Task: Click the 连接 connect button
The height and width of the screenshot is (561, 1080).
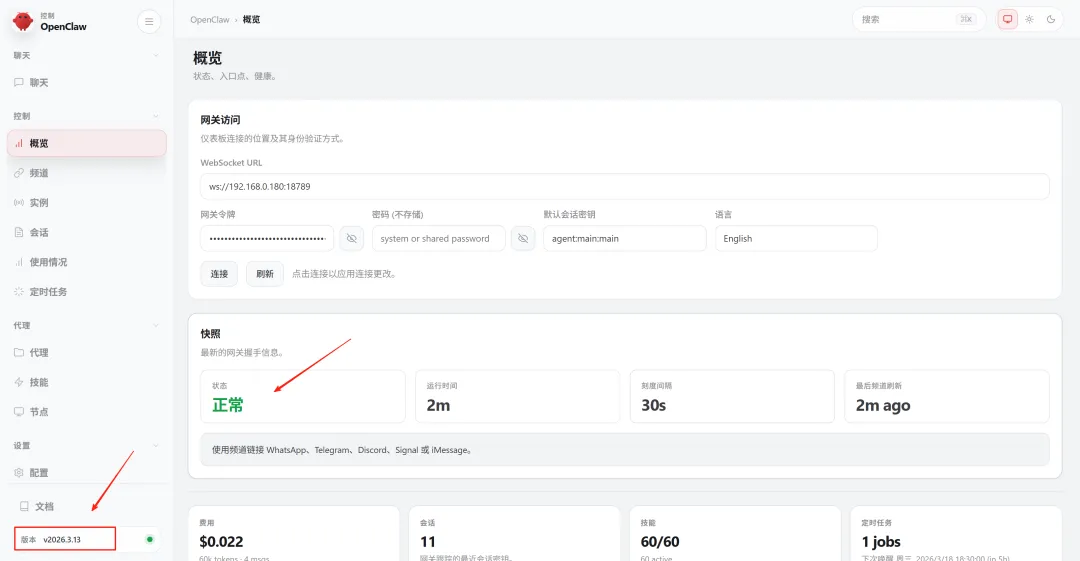Action: [x=219, y=274]
